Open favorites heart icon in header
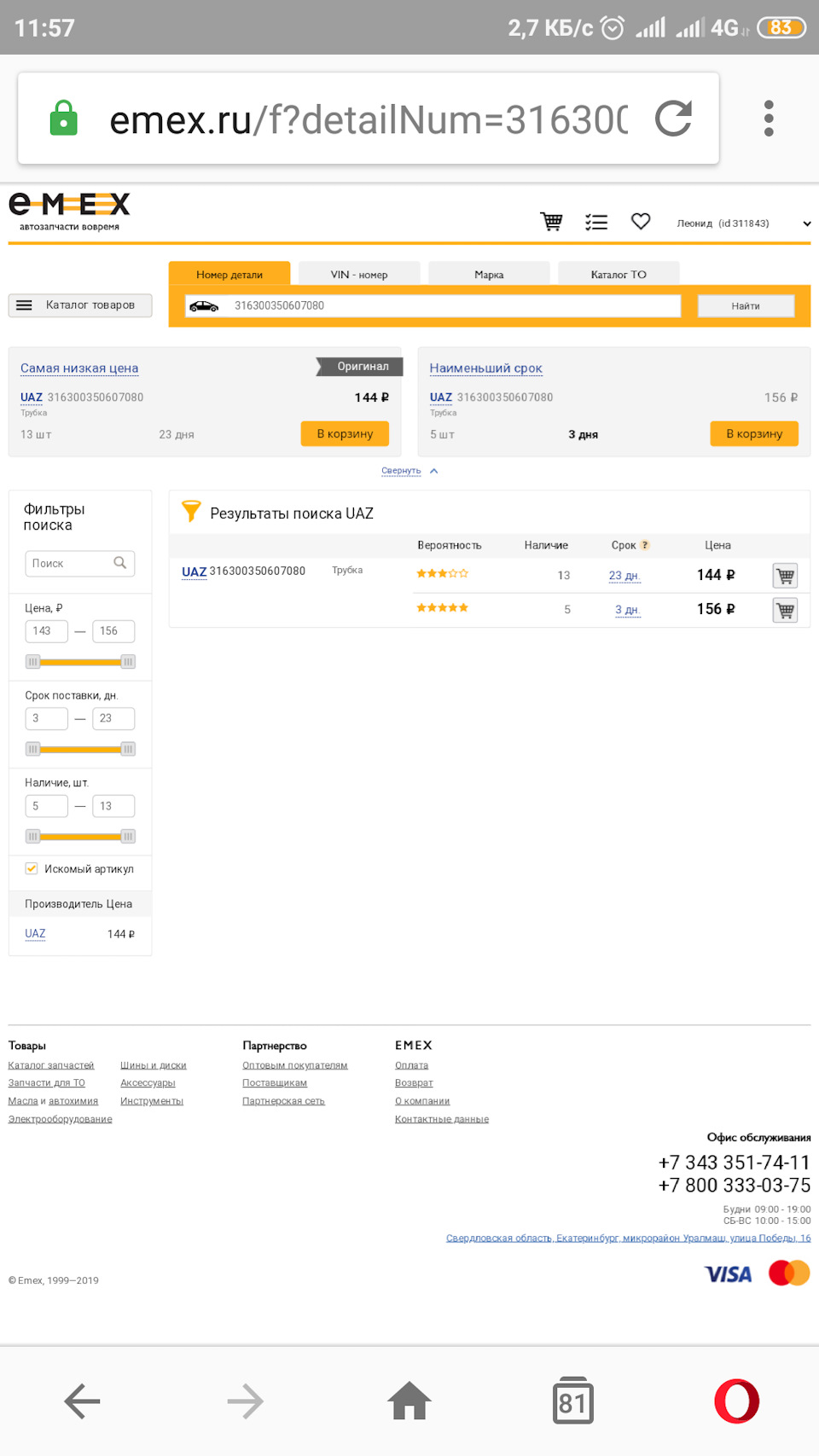 pos(641,221)
